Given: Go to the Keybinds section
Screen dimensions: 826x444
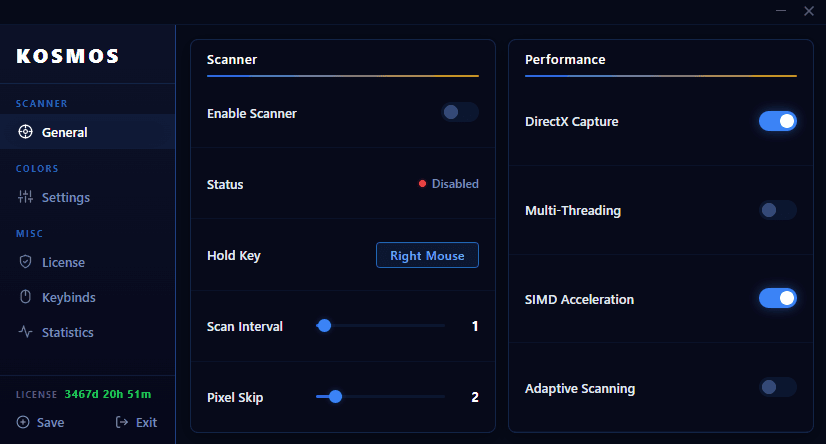Looking at the screenshot, I should [x=68, y=297].
